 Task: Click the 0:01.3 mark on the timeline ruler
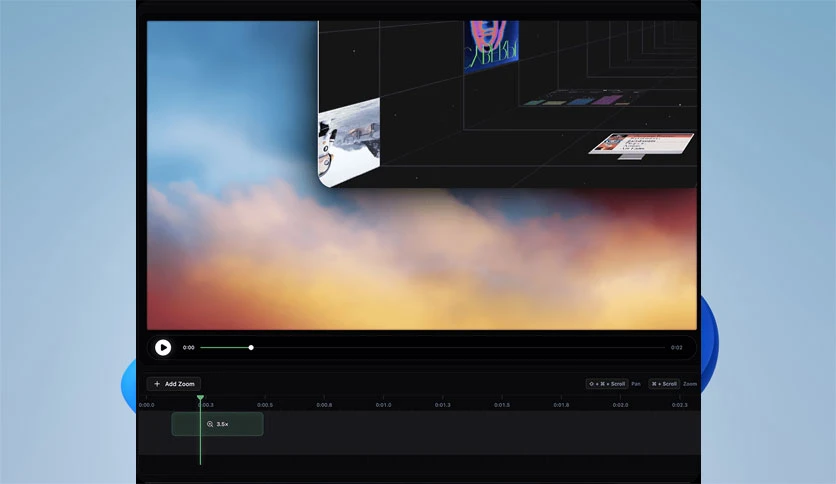click(443, 405)
